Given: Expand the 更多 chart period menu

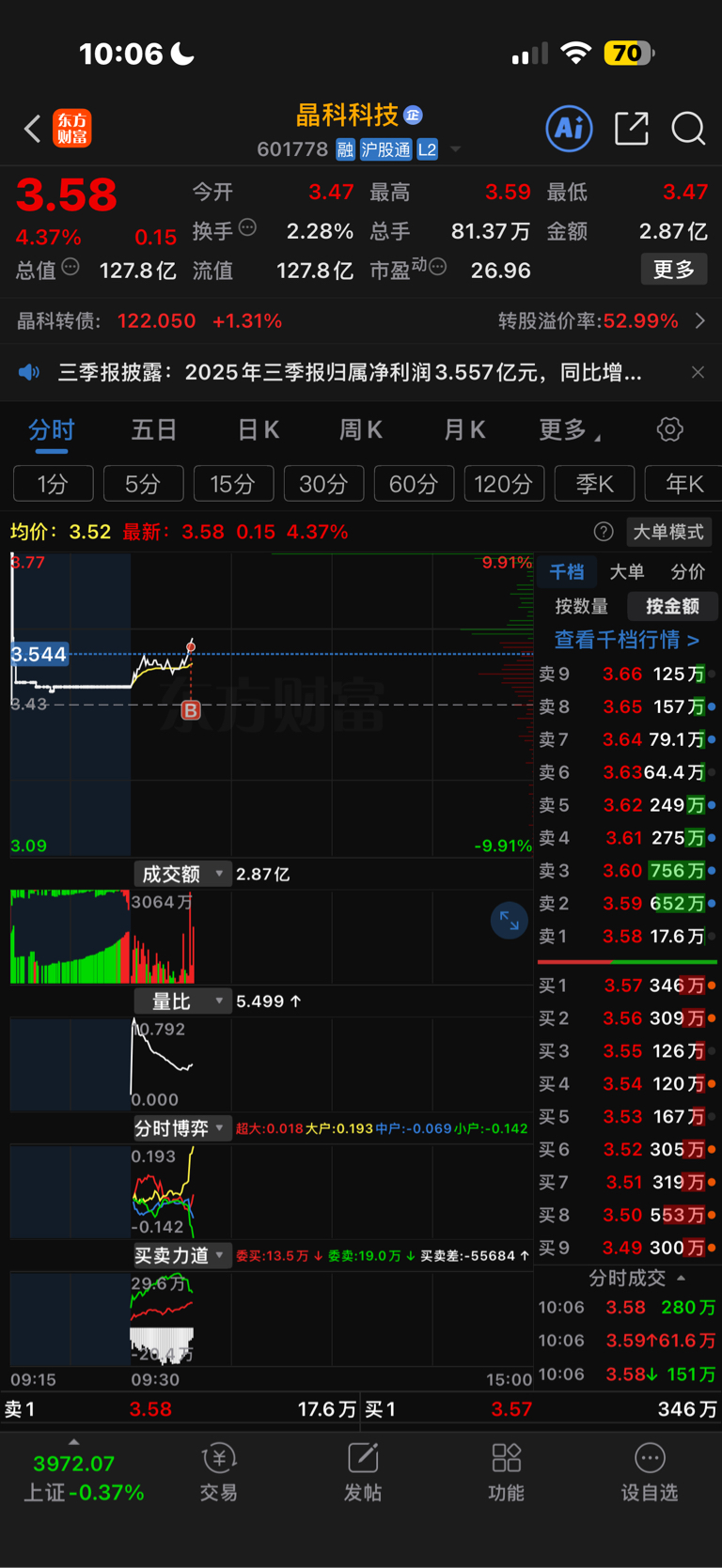Looking at the screenshot, I should click(570, 430).
